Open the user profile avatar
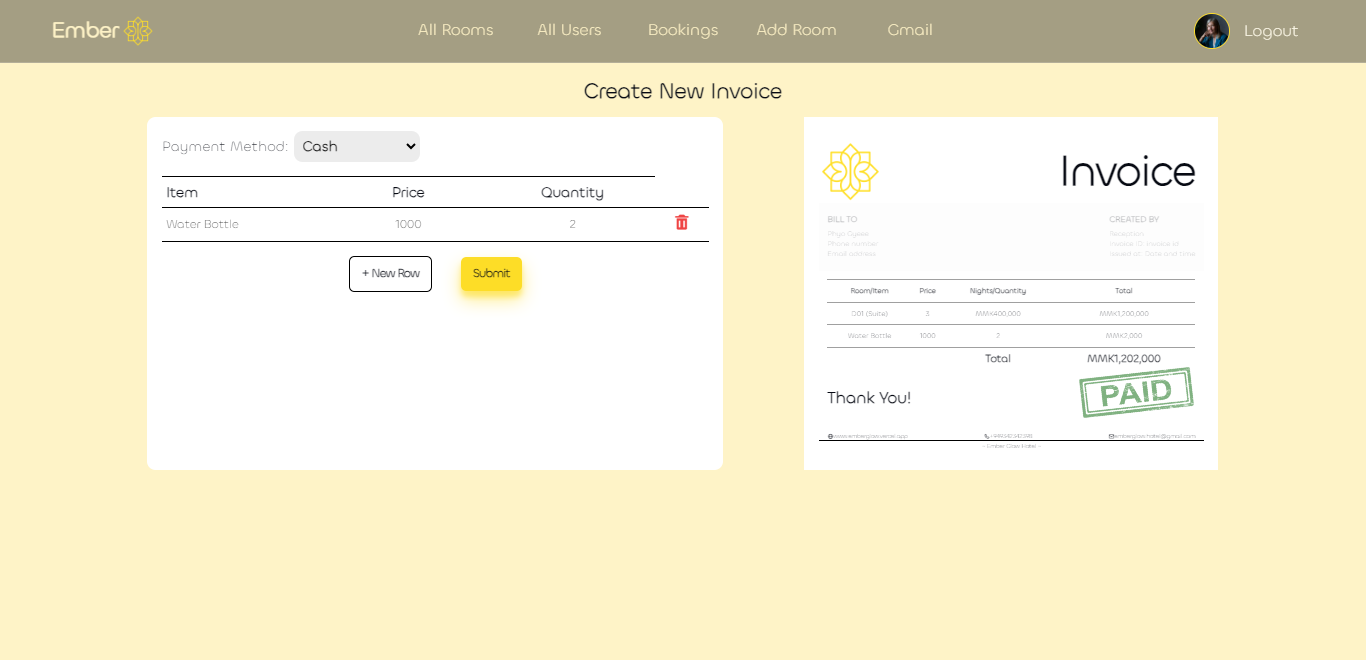Image resolution: width=1366 pixels, height=660 pixels. click(x=1211, y=31)
